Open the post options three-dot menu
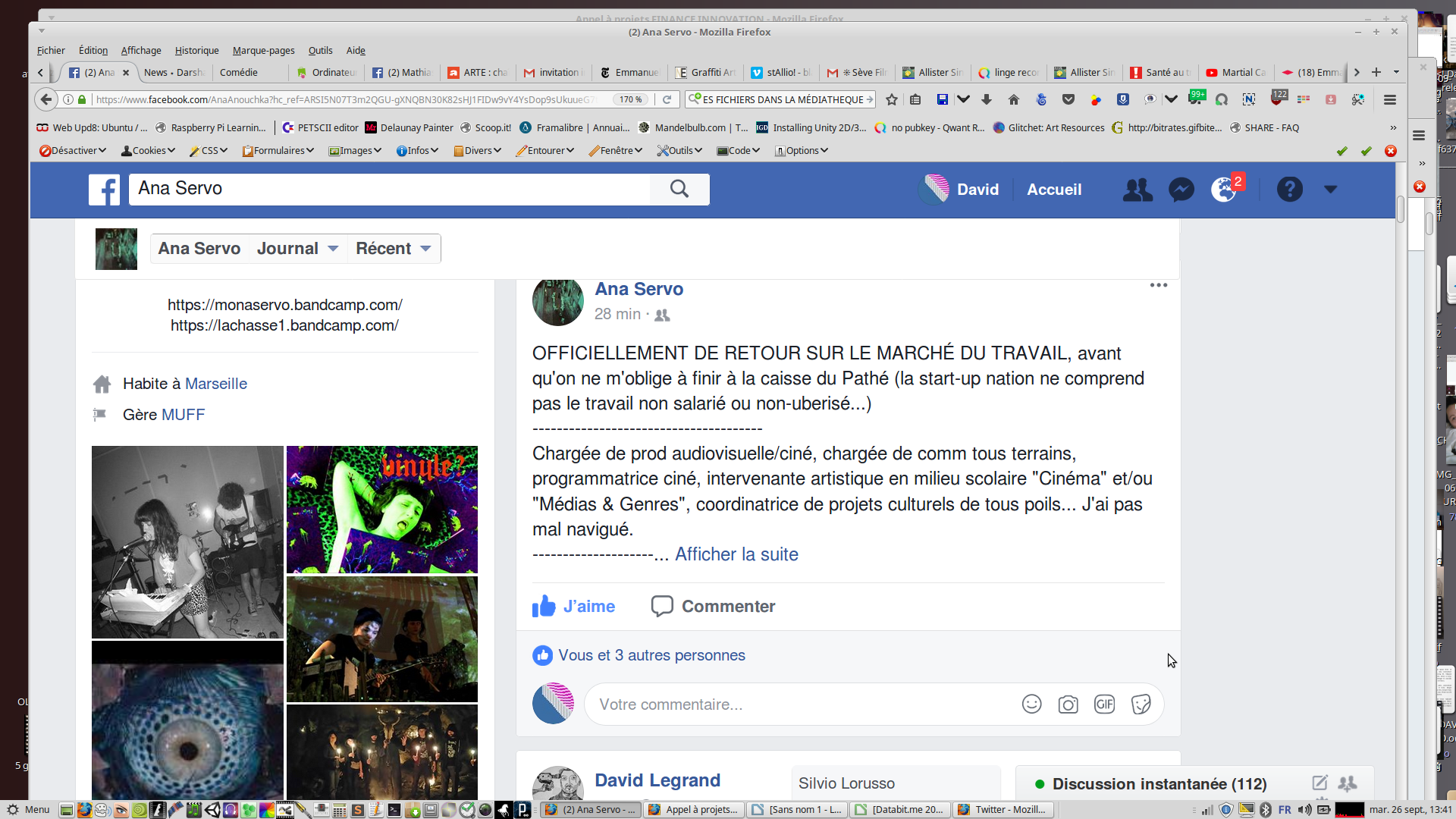1456x819 pixels. pos(1158,285)
